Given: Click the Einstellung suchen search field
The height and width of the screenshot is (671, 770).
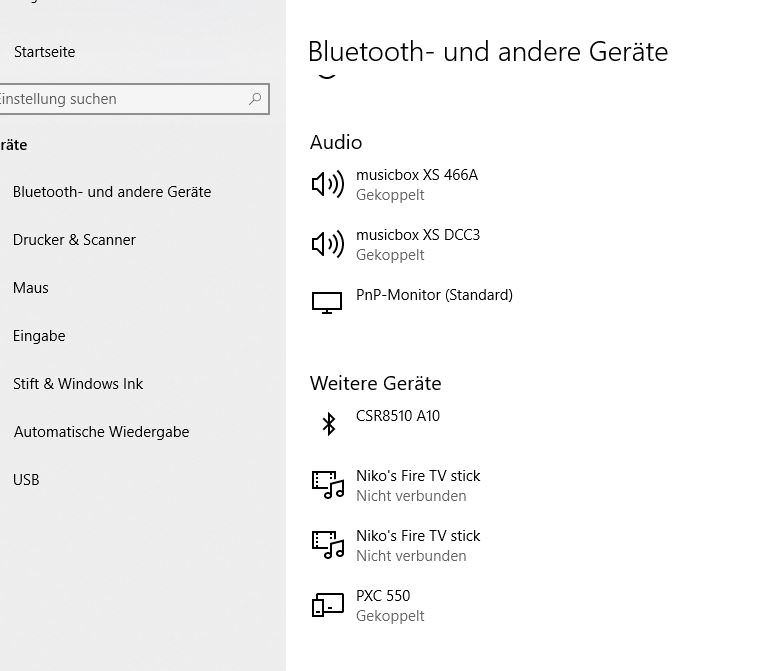Looking at the screenshot, I should point(134,99).
